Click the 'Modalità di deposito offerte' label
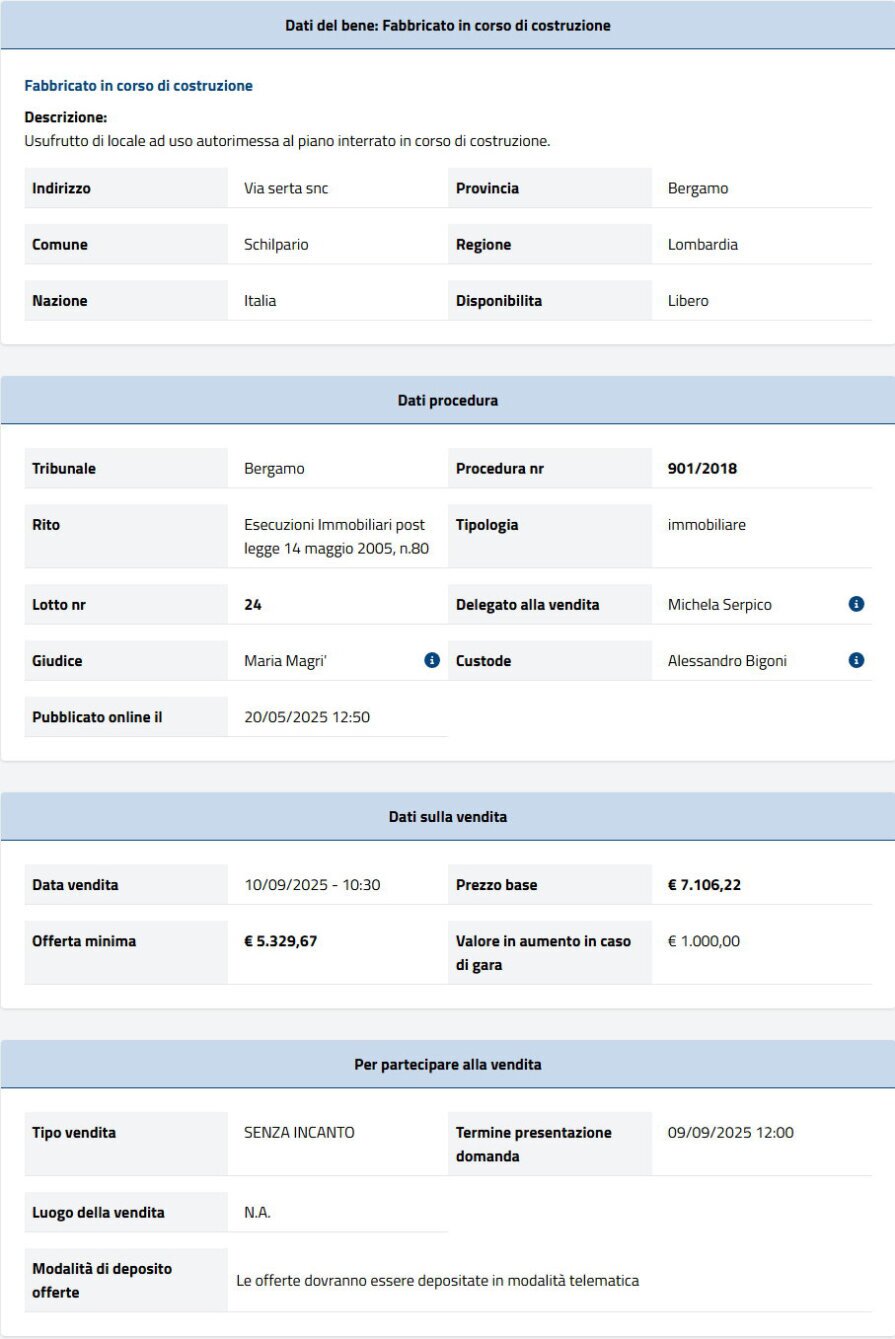Image resolution: width=895 pixels, height=1339 pixels. (x=102, y=1280)
